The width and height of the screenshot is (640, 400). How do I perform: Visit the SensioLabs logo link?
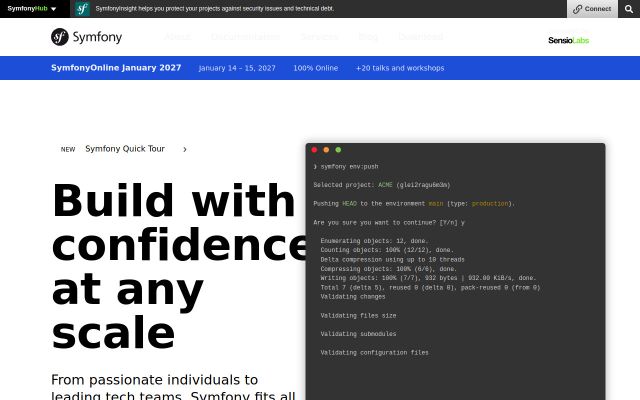pos(569,40)
